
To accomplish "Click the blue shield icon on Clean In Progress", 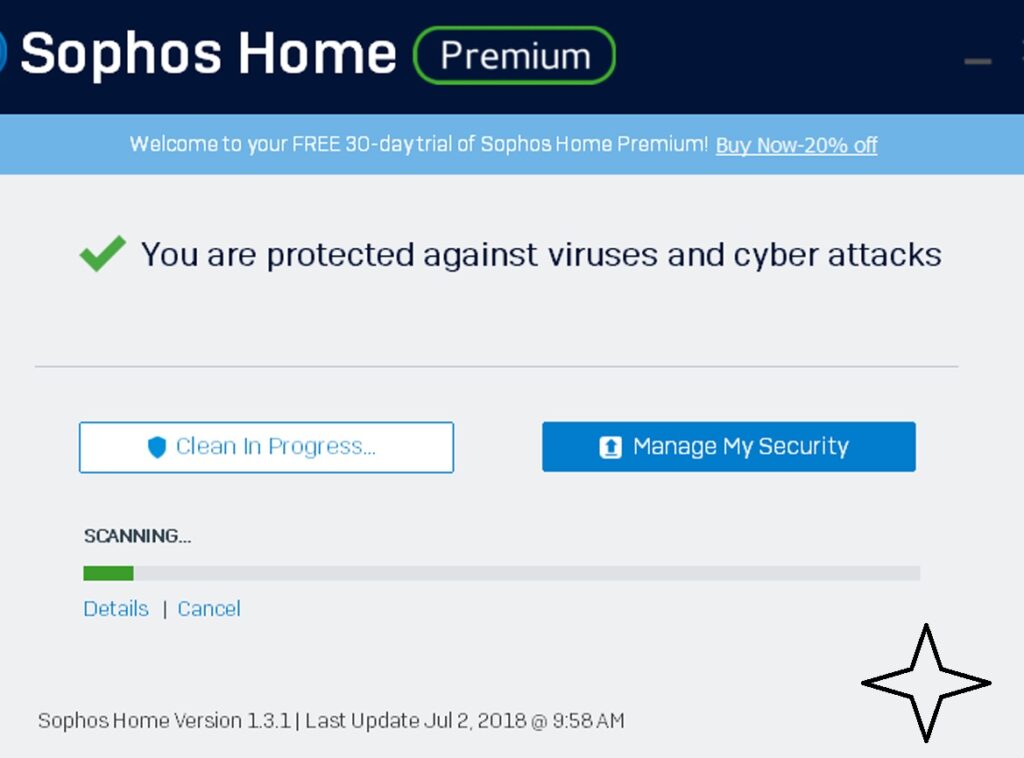I will click(x=155, y=447).
